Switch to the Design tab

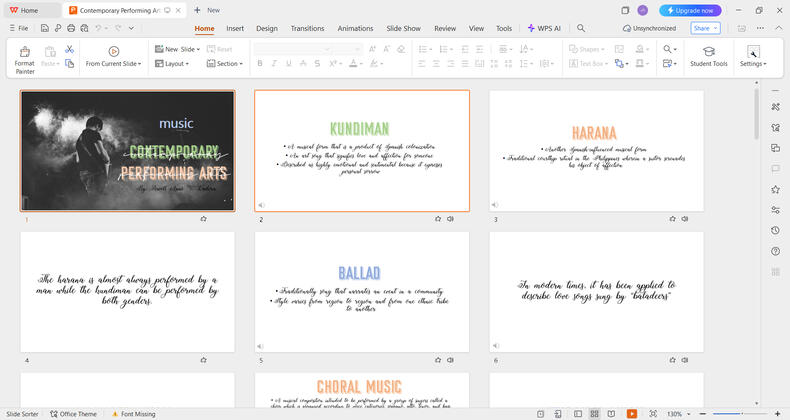tap(267, 28)
